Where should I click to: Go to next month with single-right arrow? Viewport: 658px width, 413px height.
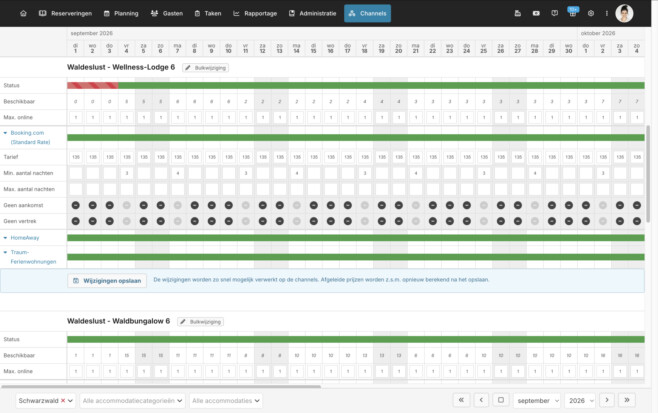[607, 400]
